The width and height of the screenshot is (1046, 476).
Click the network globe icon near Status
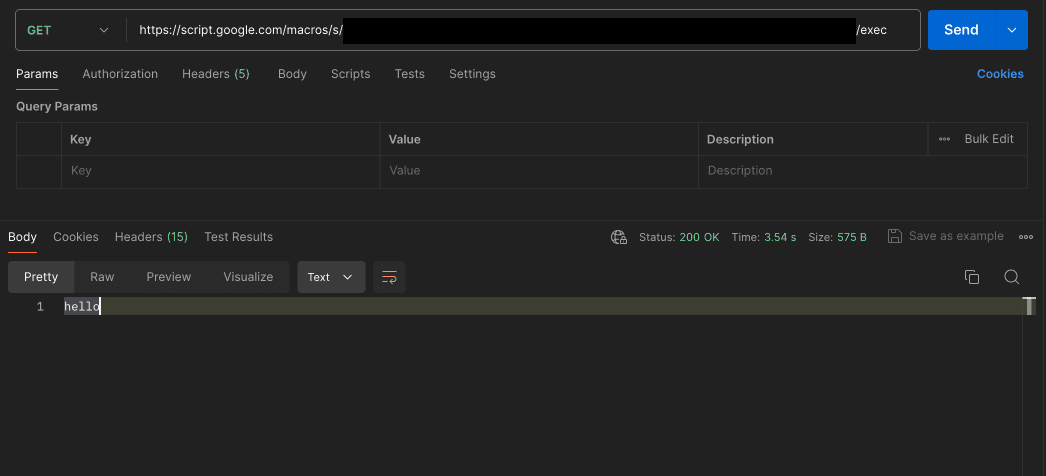(x=618, y=237)
